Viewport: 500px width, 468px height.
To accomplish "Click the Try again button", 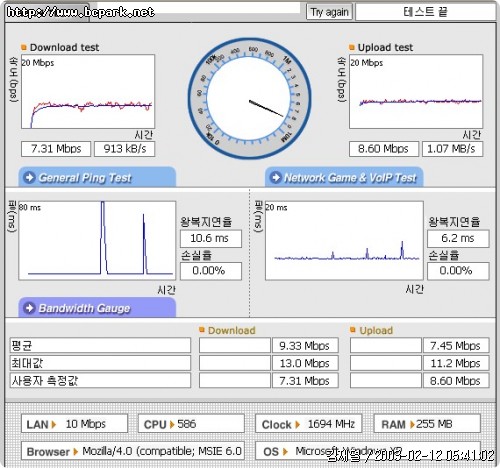I will [329, 12].
